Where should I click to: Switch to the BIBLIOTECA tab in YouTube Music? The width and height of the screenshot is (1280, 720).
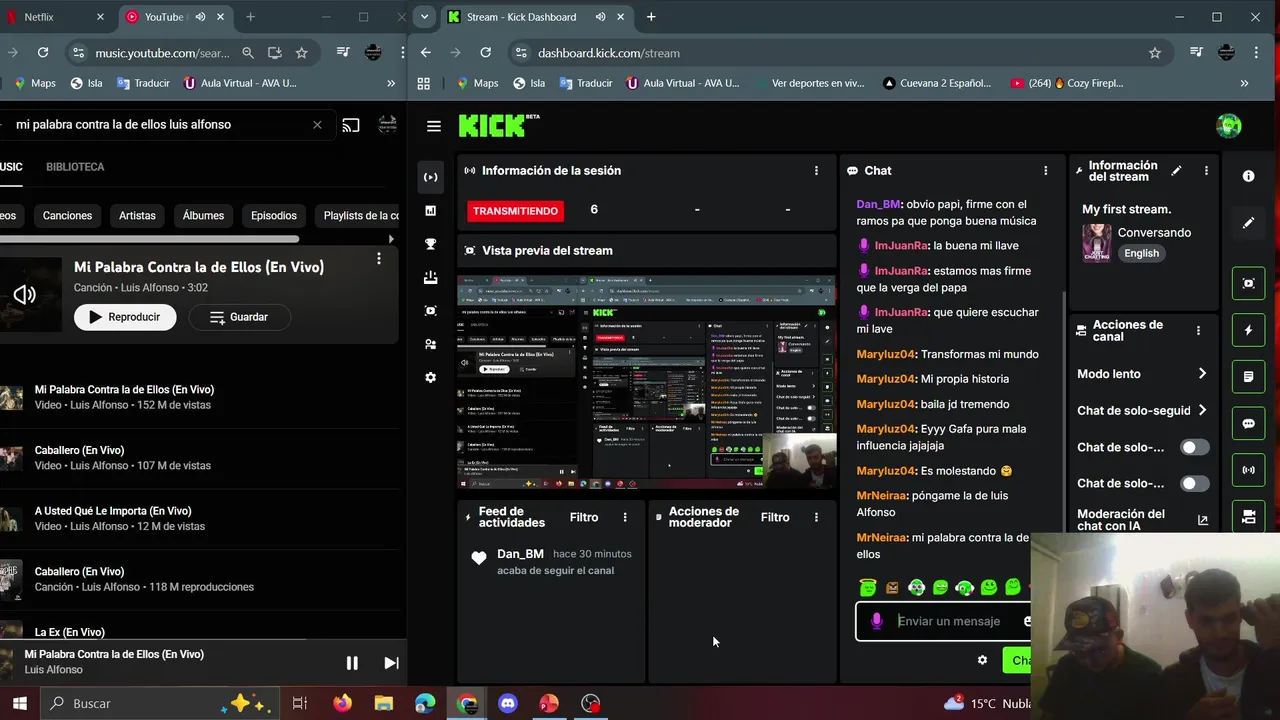tap(75, 167)
